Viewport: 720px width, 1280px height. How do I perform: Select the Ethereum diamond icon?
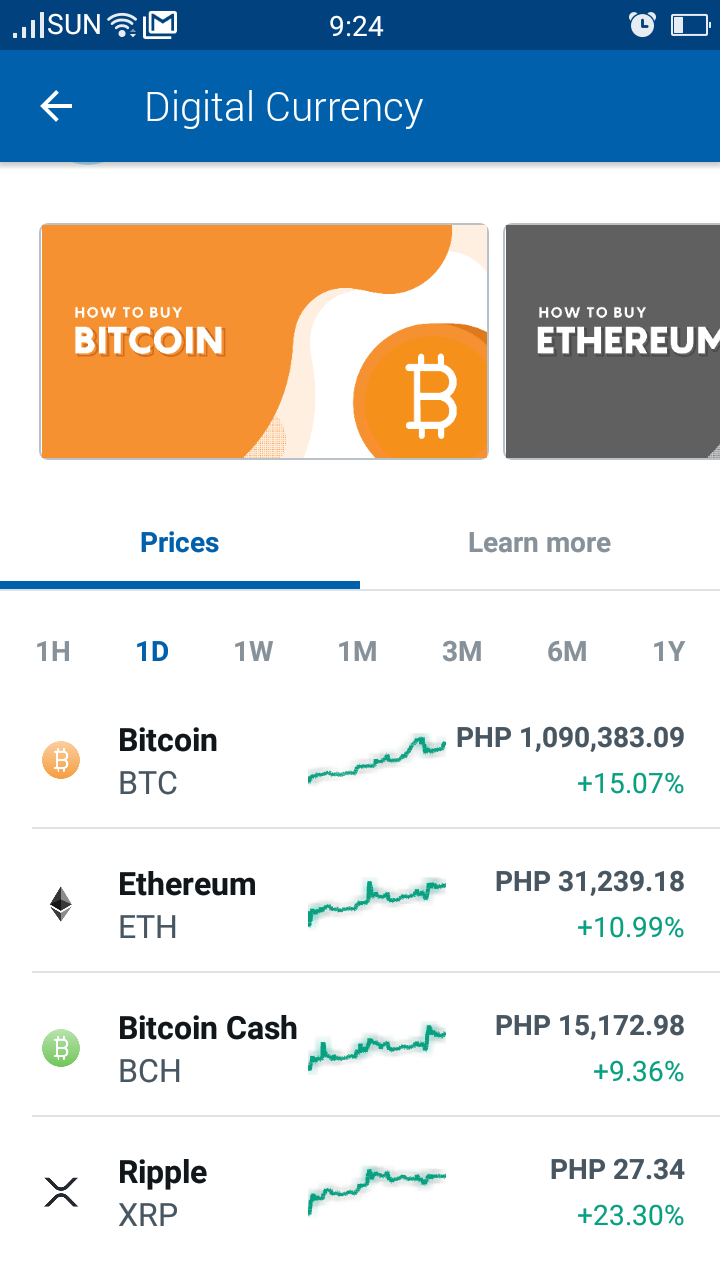click(x=61, y=904)
